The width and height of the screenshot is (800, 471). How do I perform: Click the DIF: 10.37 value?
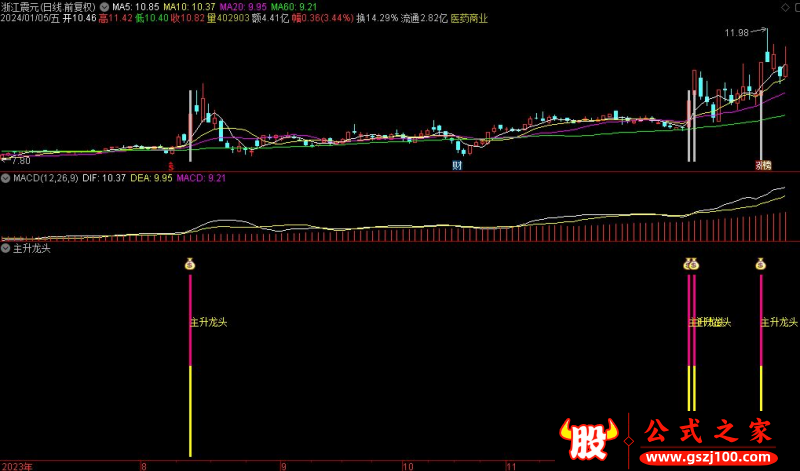104,178
